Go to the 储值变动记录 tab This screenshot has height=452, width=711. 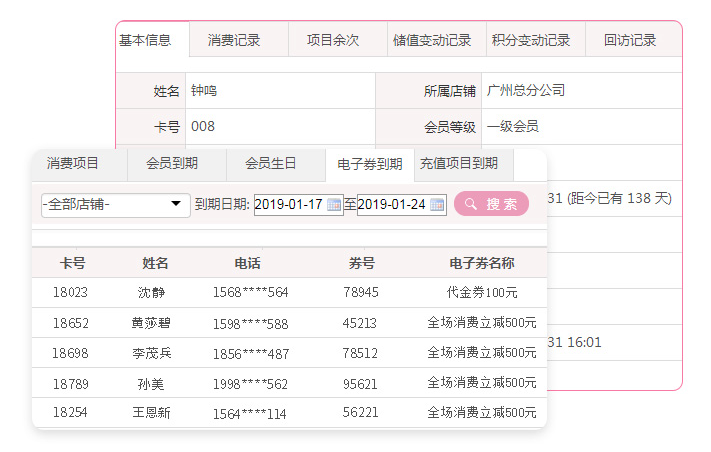pyautogui.click(x=432, y=41)
